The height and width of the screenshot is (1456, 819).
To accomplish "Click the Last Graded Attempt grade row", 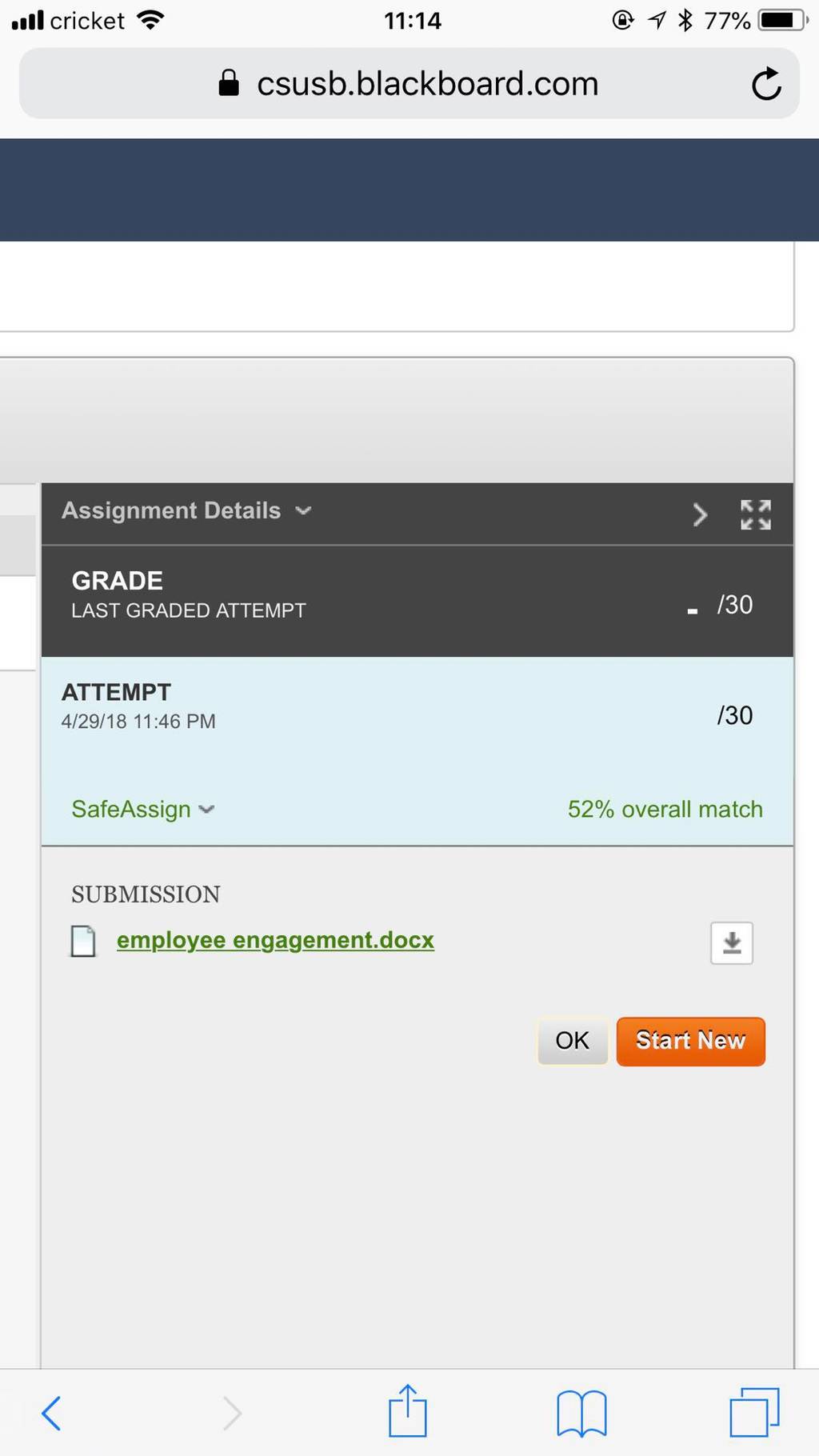I will (417, 601).
